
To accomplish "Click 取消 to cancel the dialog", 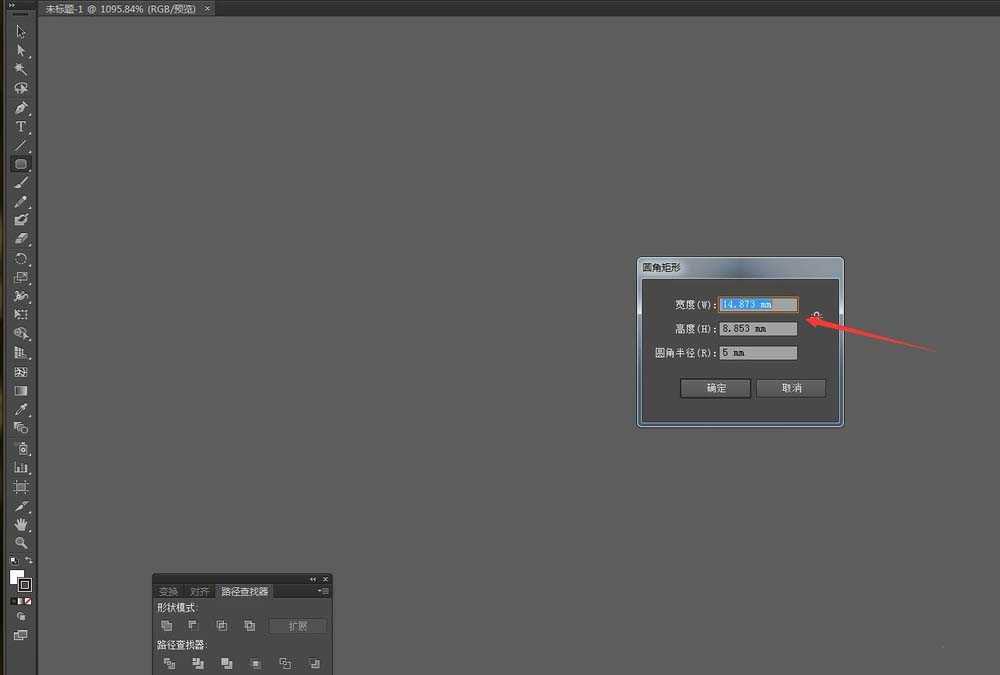I will coord(791,388).
